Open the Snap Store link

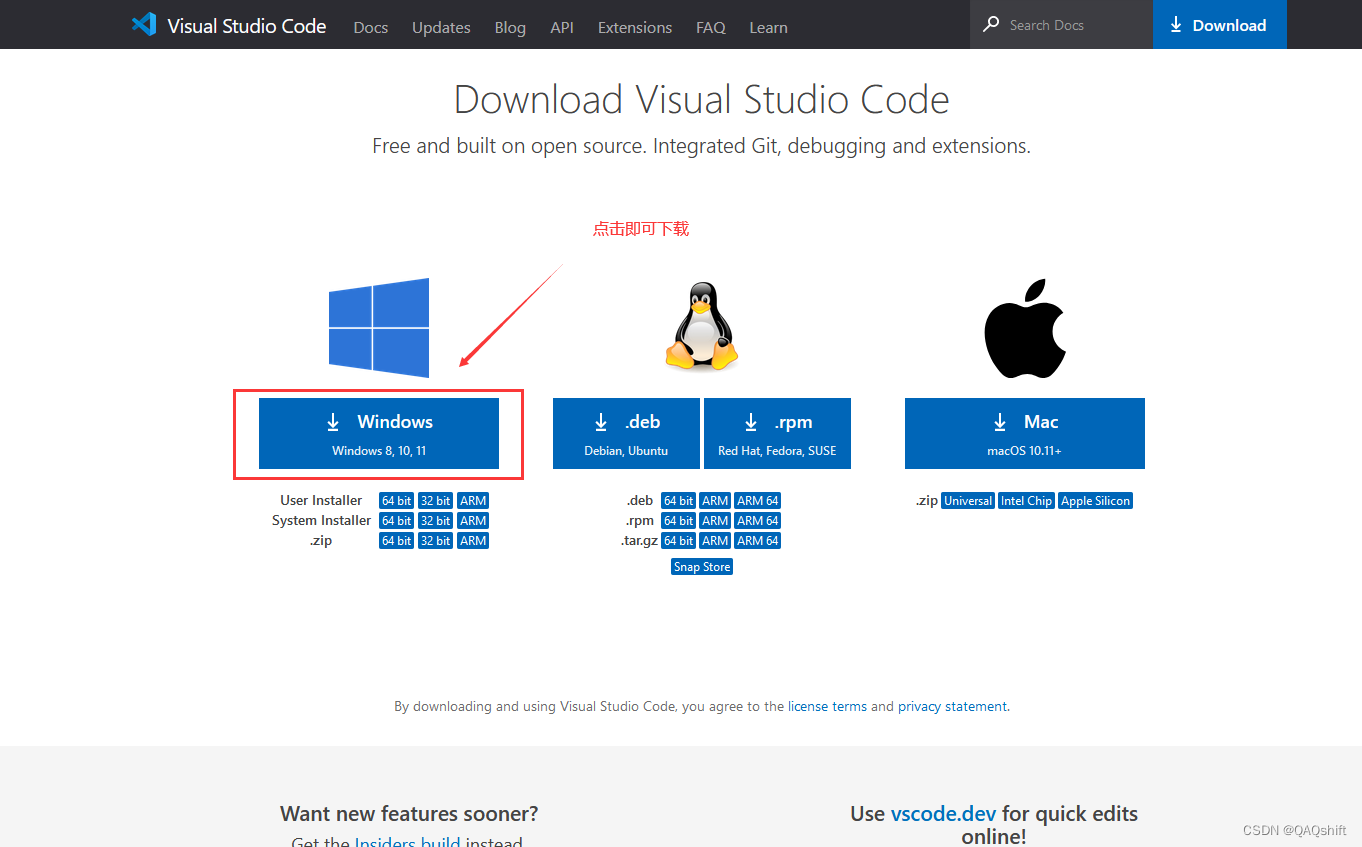tap(702, 567)
